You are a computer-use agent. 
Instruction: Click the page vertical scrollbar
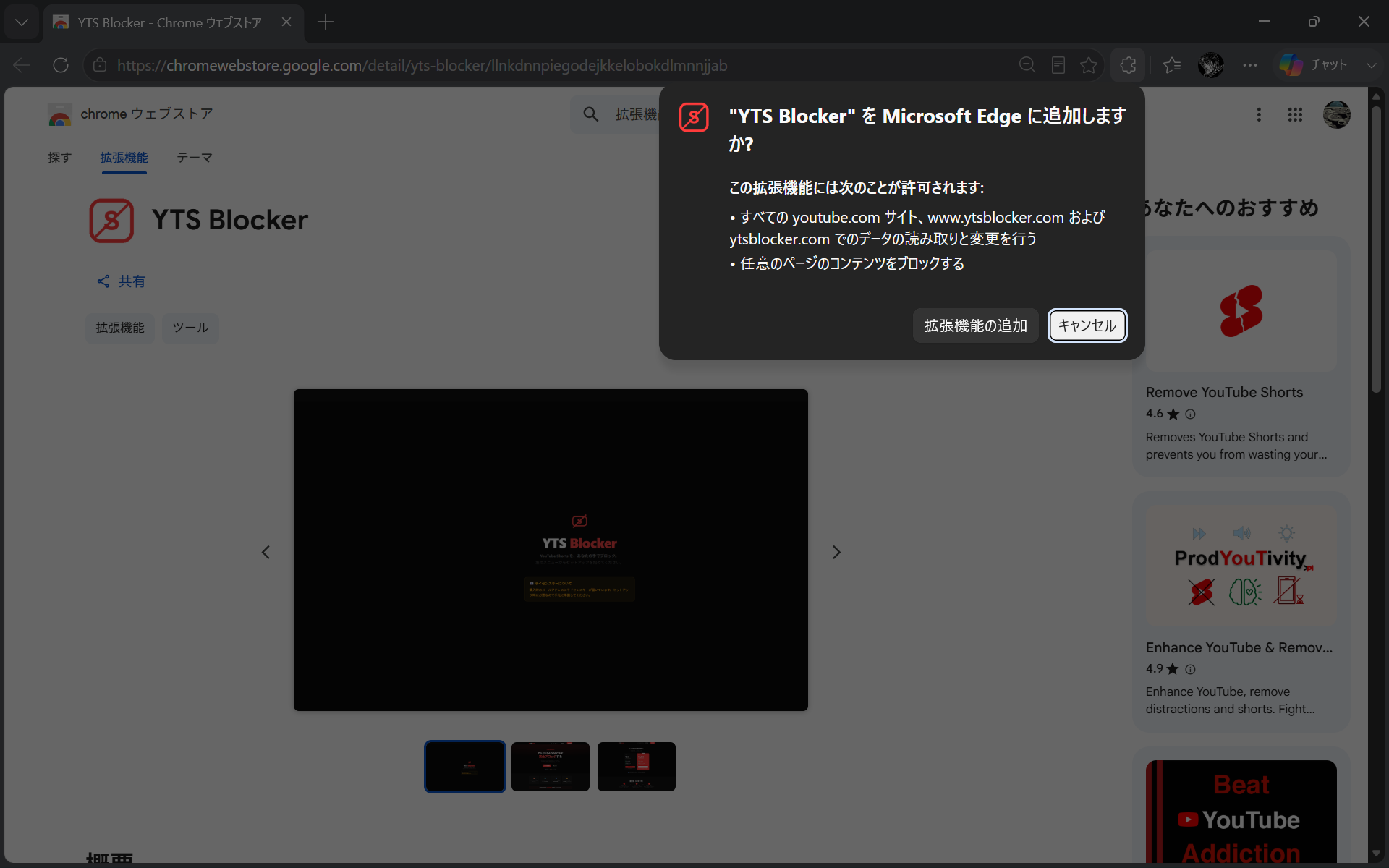pos(1376,250)
